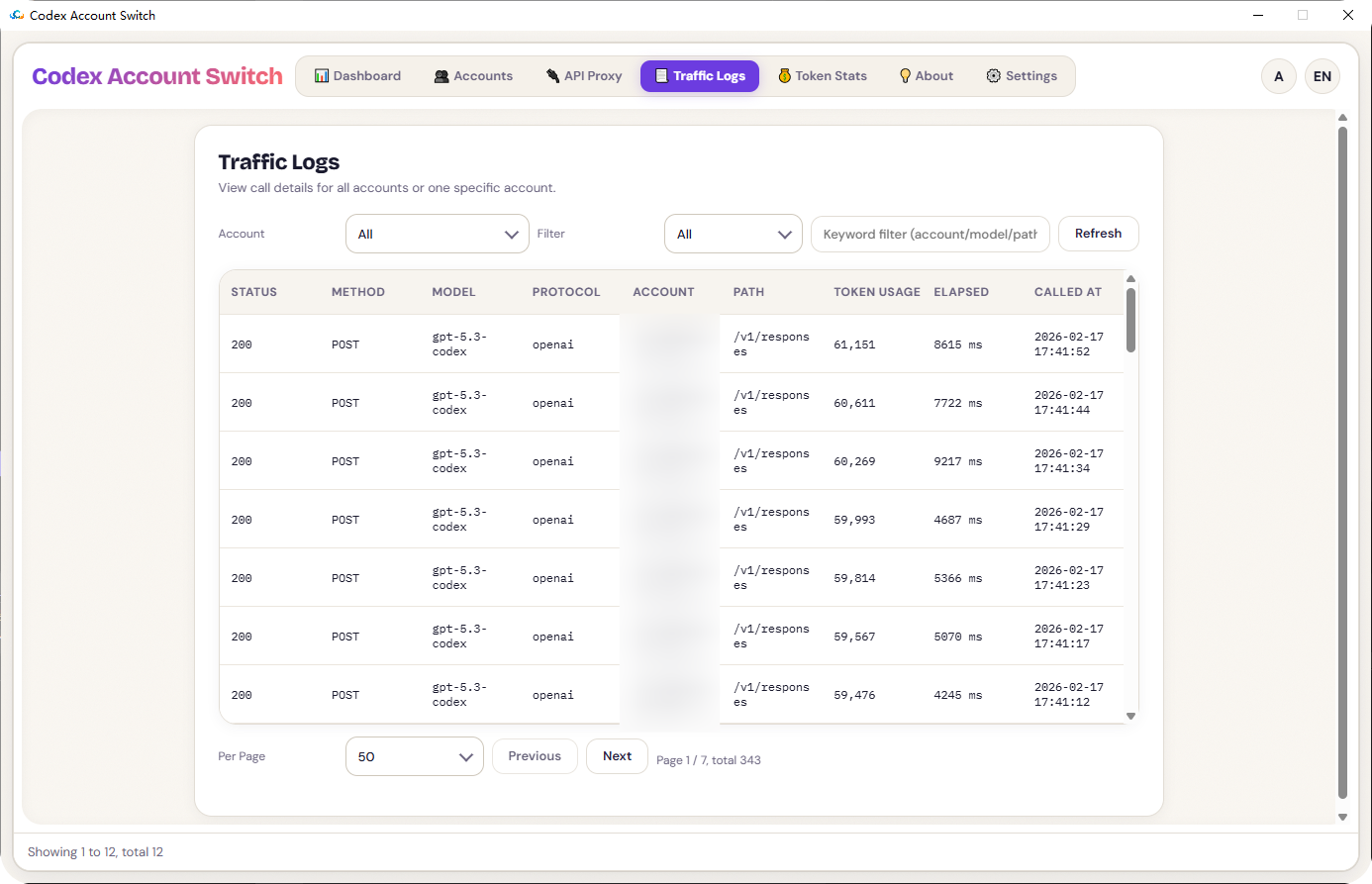Click the Refresh button
1372x884 pixels.
pos(1098,234)
